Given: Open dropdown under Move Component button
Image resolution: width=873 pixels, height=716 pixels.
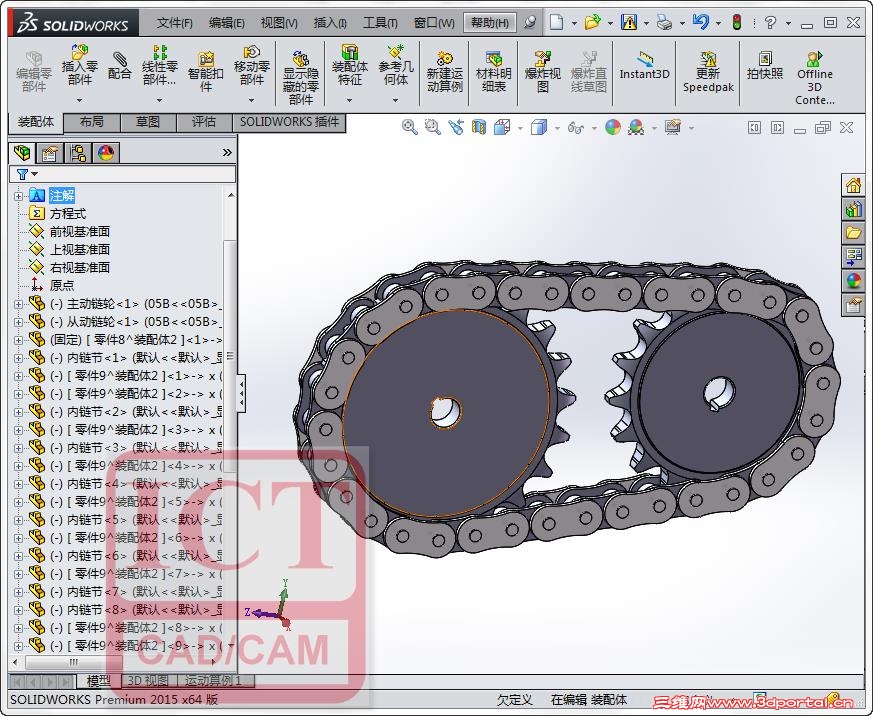Looking at the screenshot, I should pyautogui.click(x=252, y=100).
